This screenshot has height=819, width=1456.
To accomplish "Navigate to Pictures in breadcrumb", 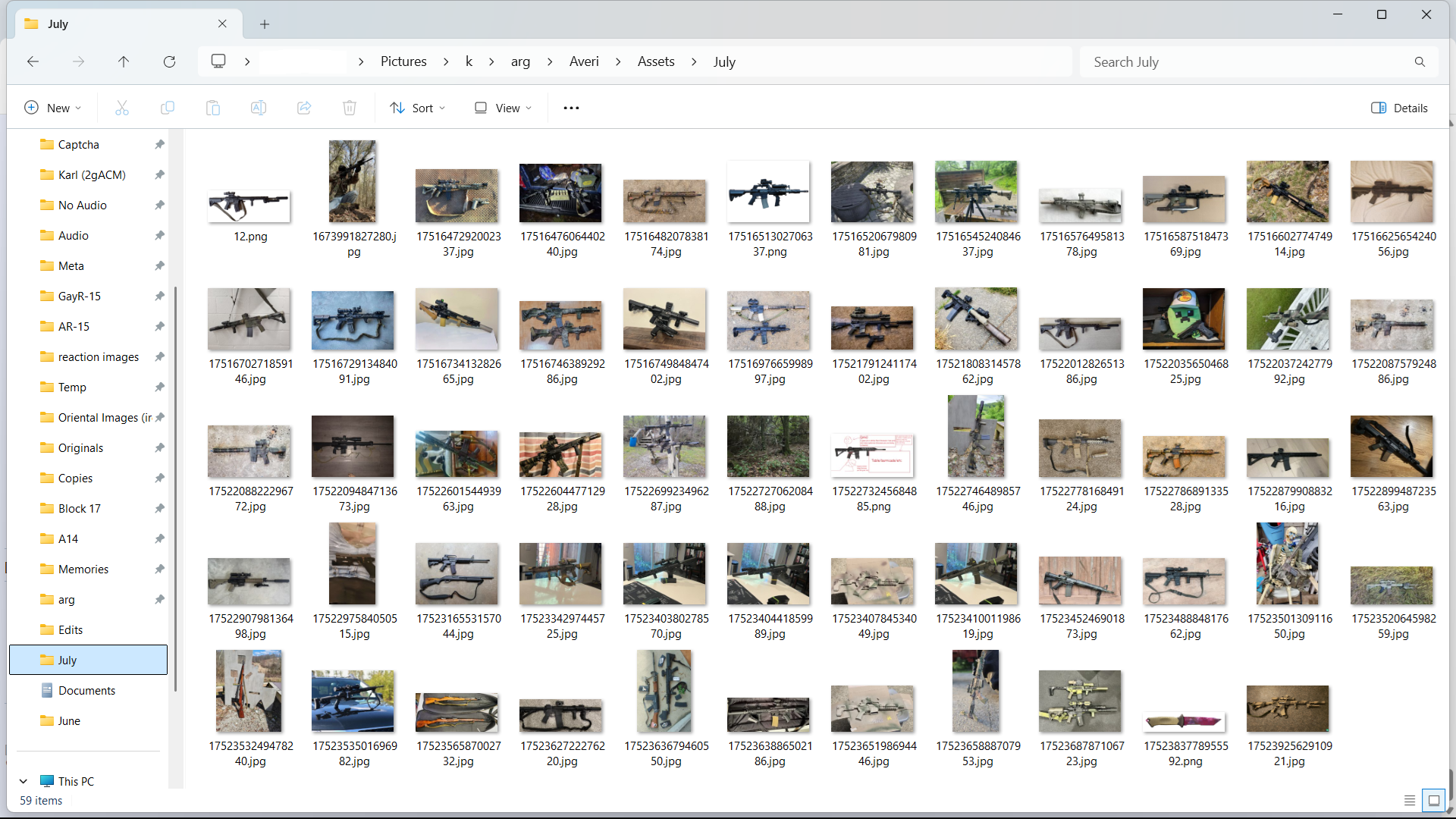I will tap(403, 61).
